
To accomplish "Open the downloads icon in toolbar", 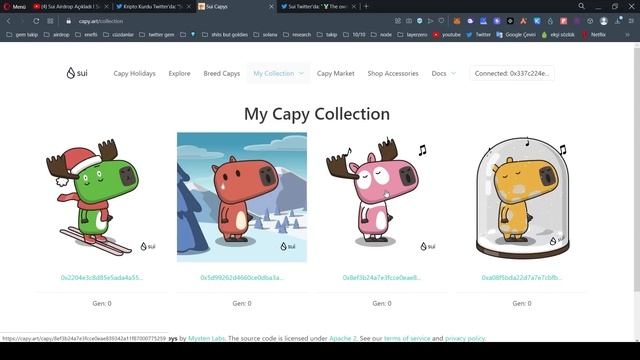I will [618, 21].
